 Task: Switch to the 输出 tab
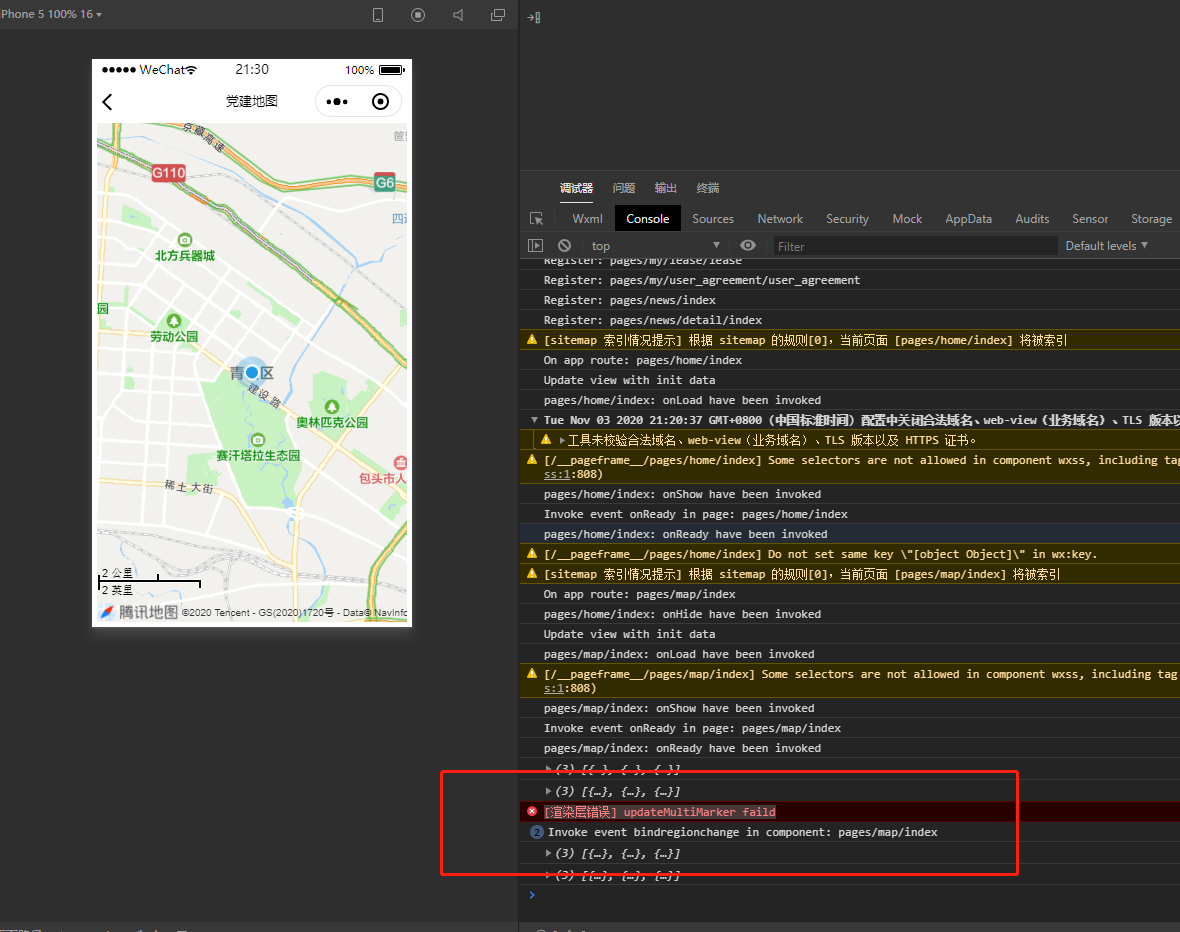(666, 188)
